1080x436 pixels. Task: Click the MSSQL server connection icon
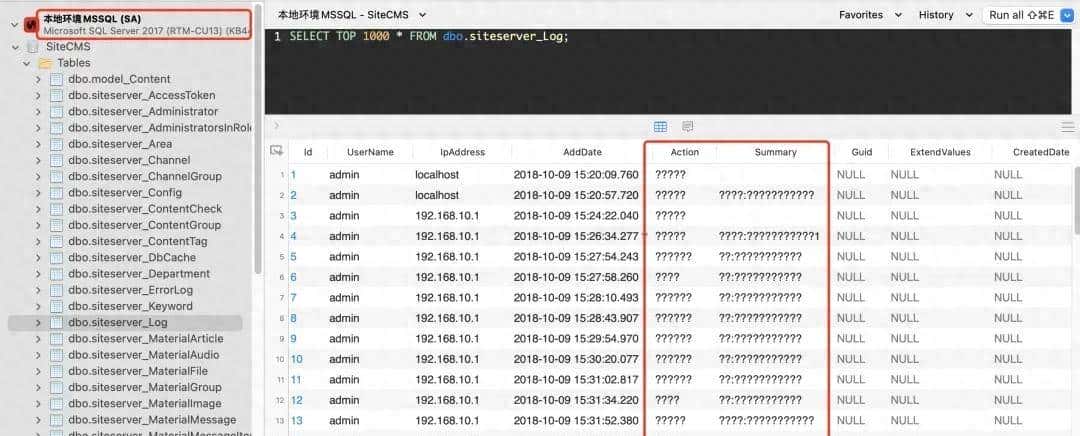(31, 25)
